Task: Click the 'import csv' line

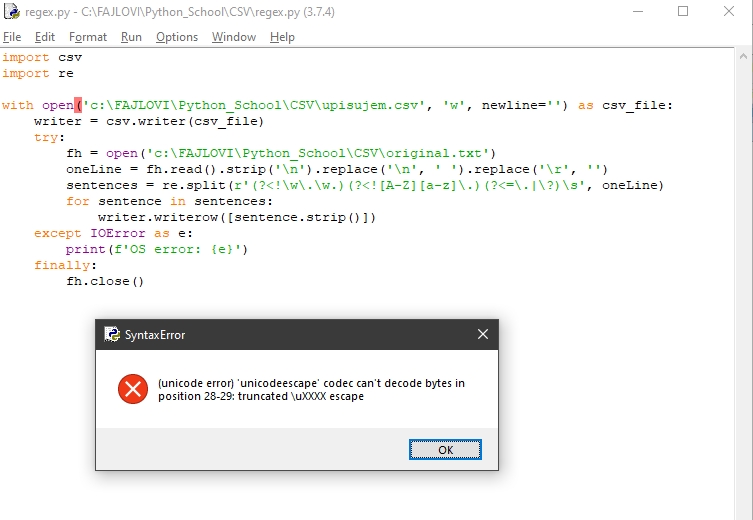Action: [x=42, y=58]
